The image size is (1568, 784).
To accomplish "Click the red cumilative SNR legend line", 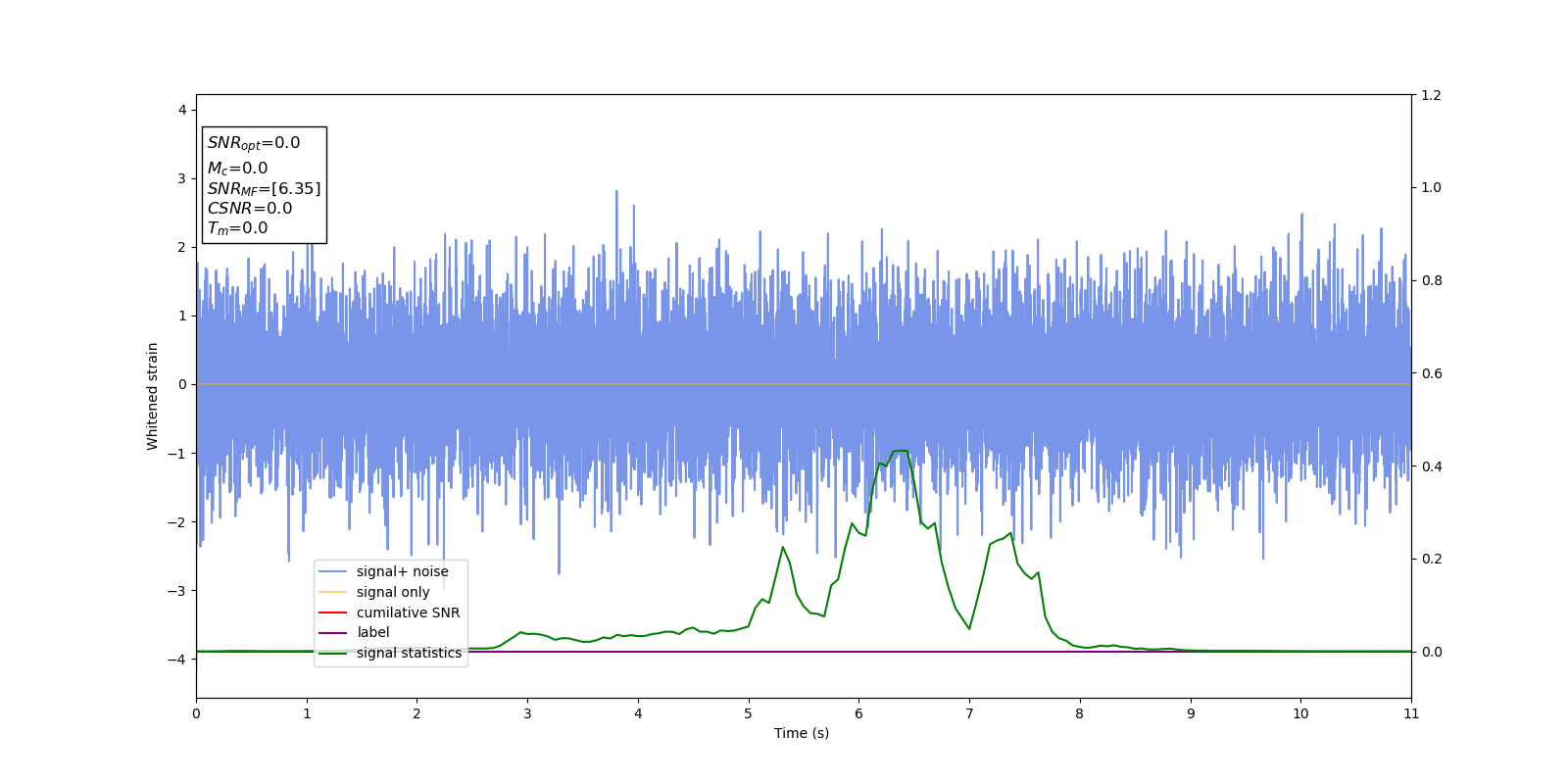I will click(333, 612).
